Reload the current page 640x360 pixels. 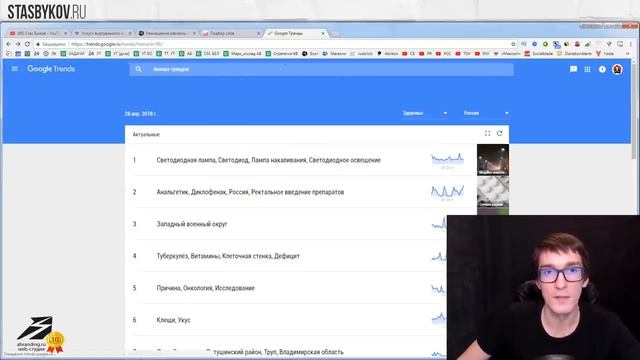click(27, 44)
